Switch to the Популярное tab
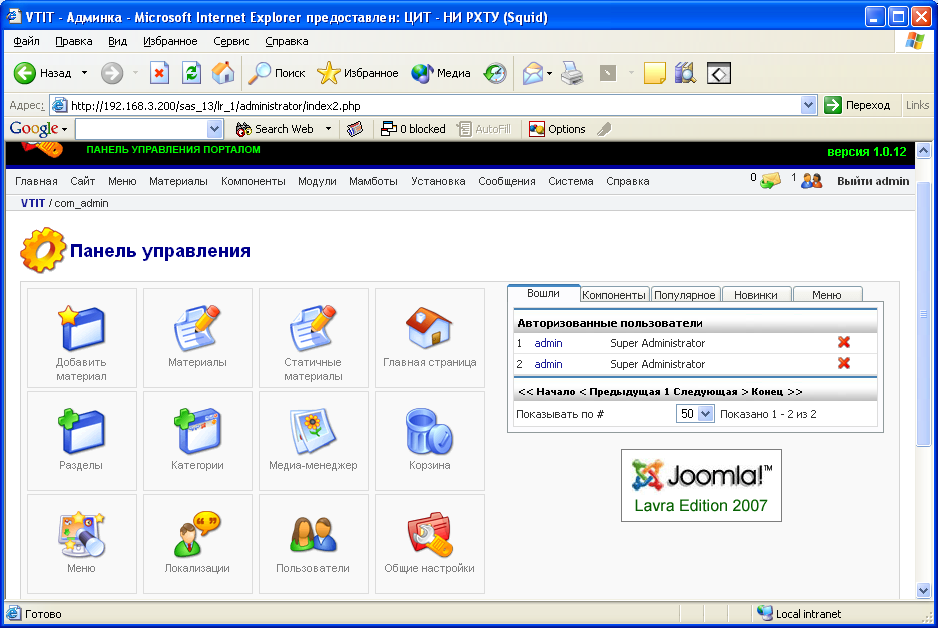Screen dimensions: 938x628 tap(684, 295)
